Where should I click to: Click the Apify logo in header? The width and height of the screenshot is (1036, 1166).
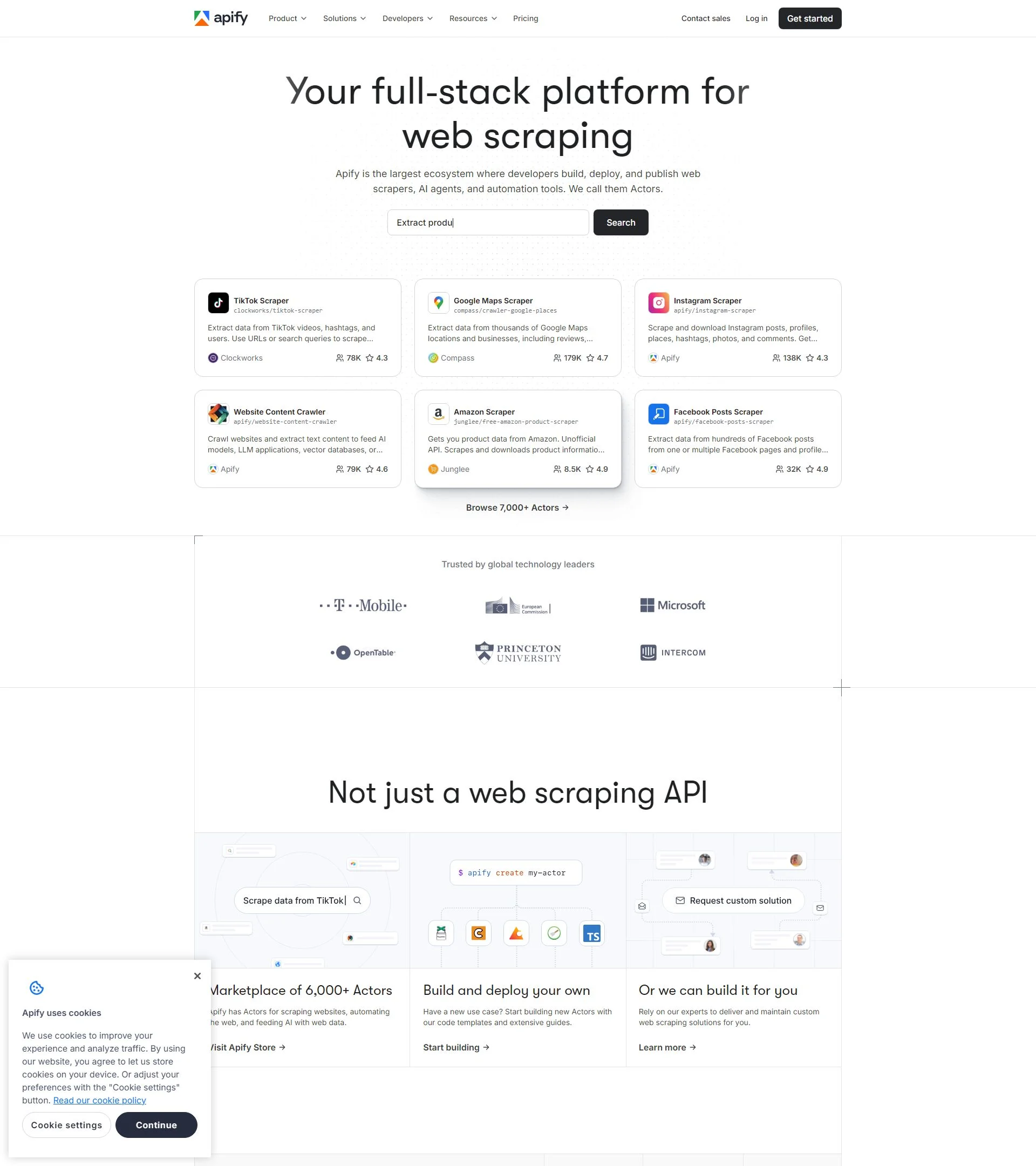[221, 18]
